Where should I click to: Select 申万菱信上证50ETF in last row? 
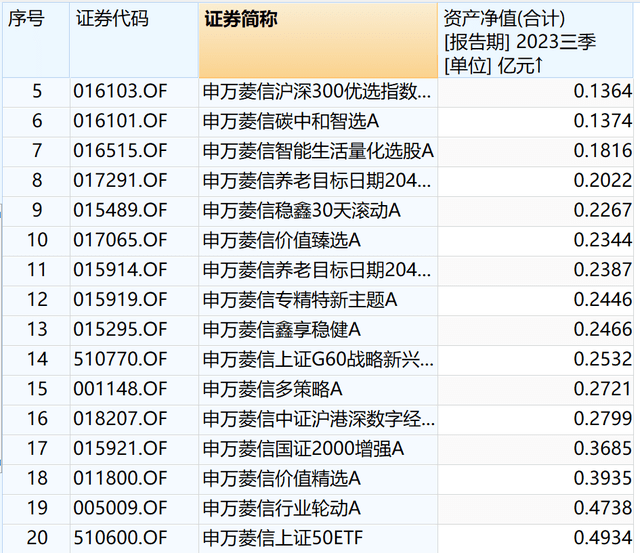pos(287,537)
